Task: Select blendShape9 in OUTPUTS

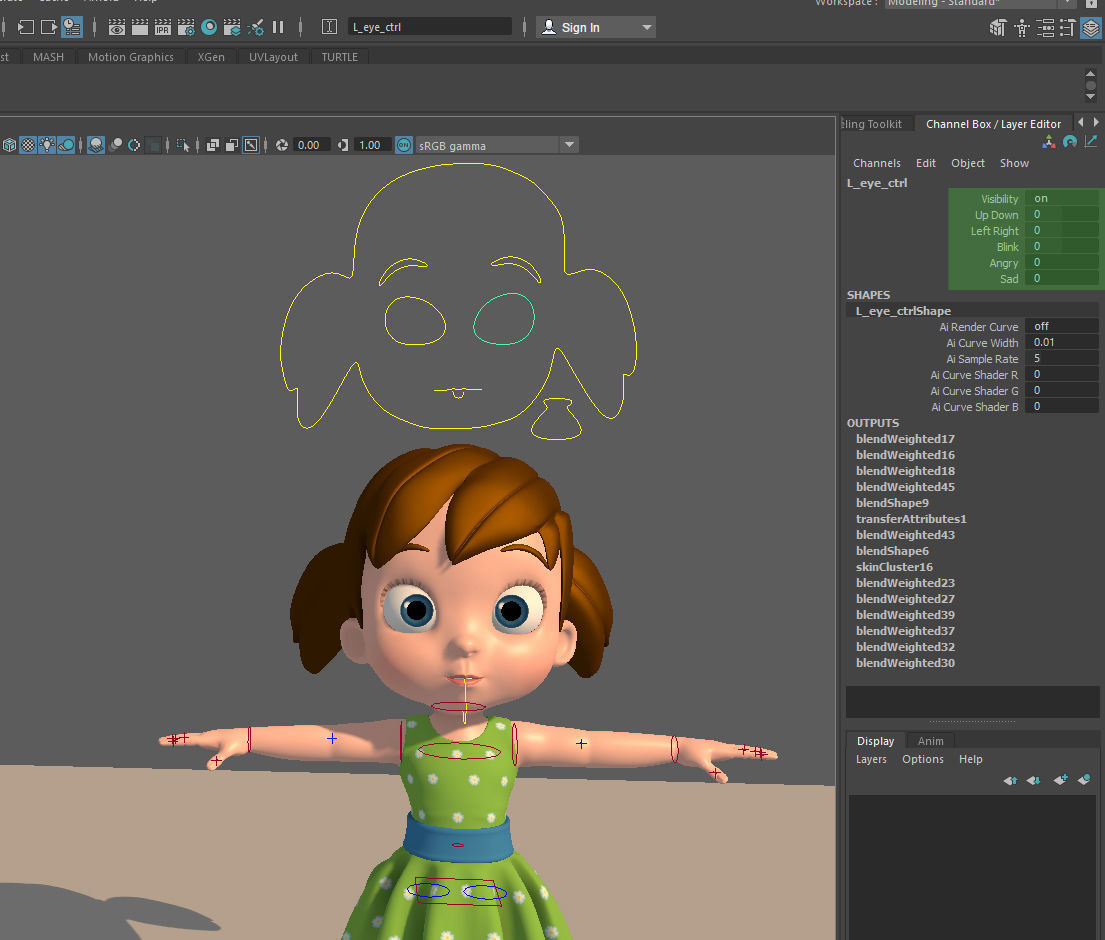Action: point(892,503)
